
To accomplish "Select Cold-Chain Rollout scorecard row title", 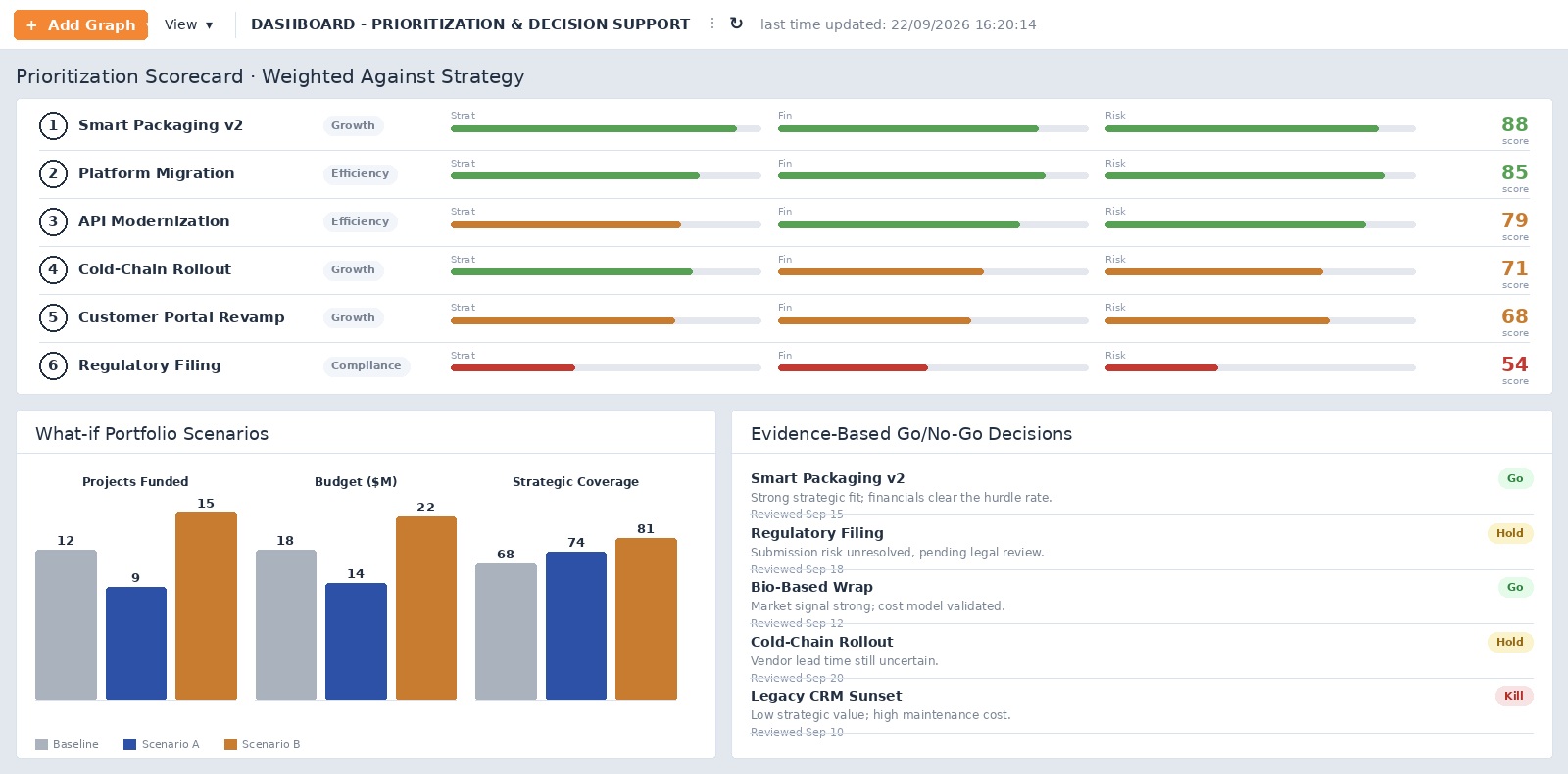I will [155, 269].
